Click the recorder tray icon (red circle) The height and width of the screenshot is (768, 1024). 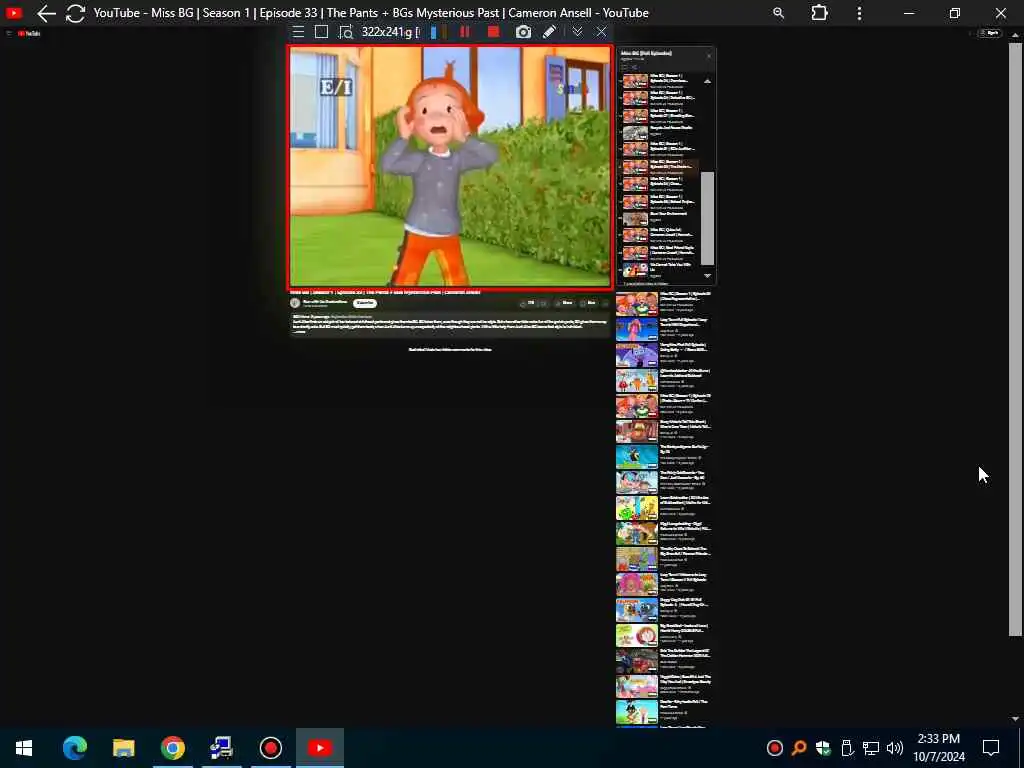click(x=775, y=748)
